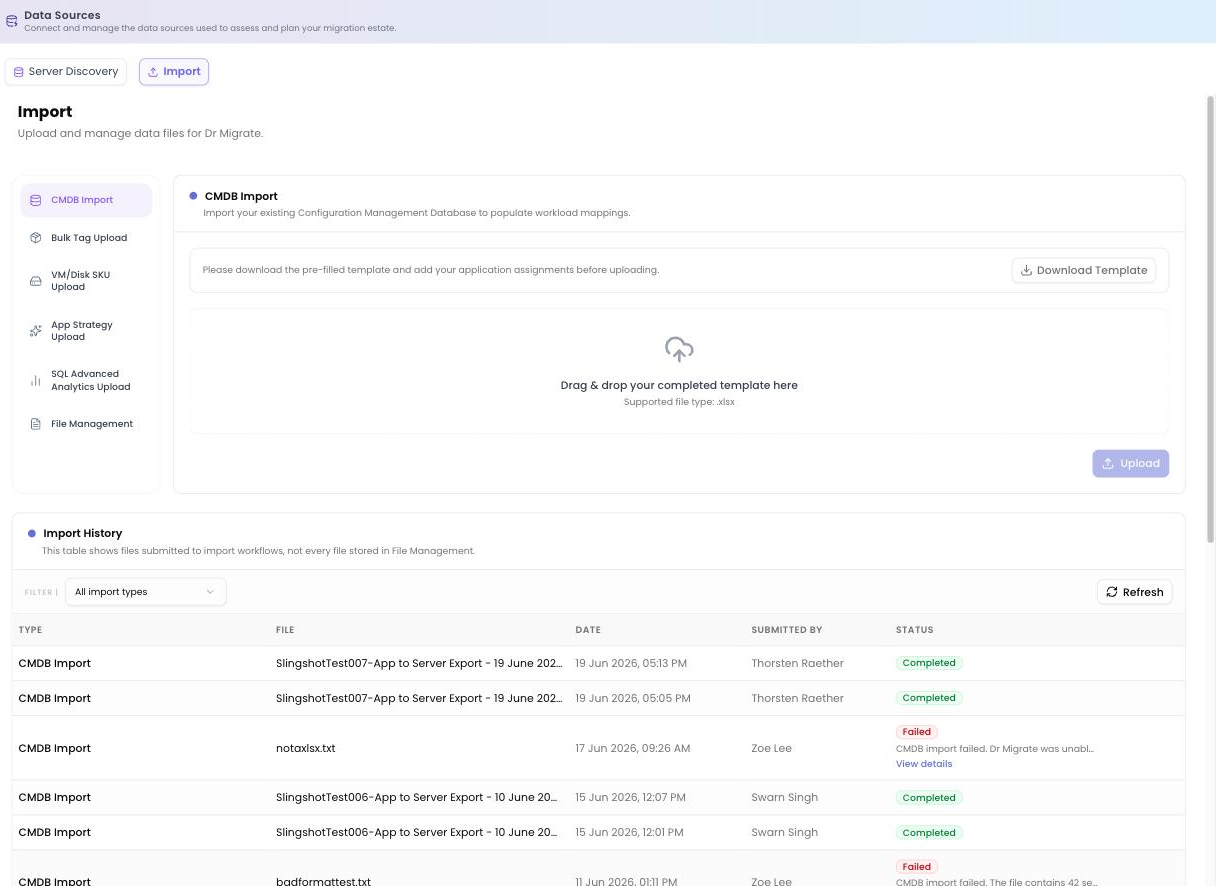This screenshot has height=886, width=1216.
Task: Click the Download Template button
Action: click(1084, 270)
